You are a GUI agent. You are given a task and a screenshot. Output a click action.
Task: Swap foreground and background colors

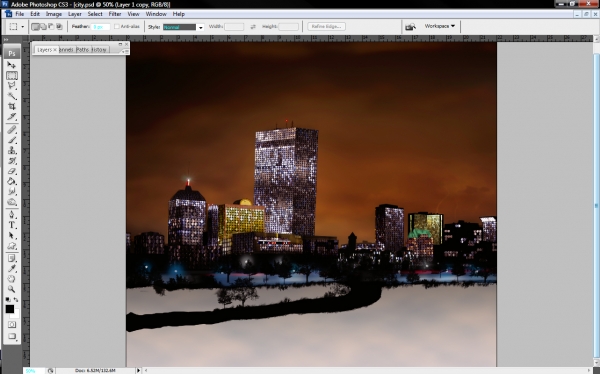click(x=16, y=299)
